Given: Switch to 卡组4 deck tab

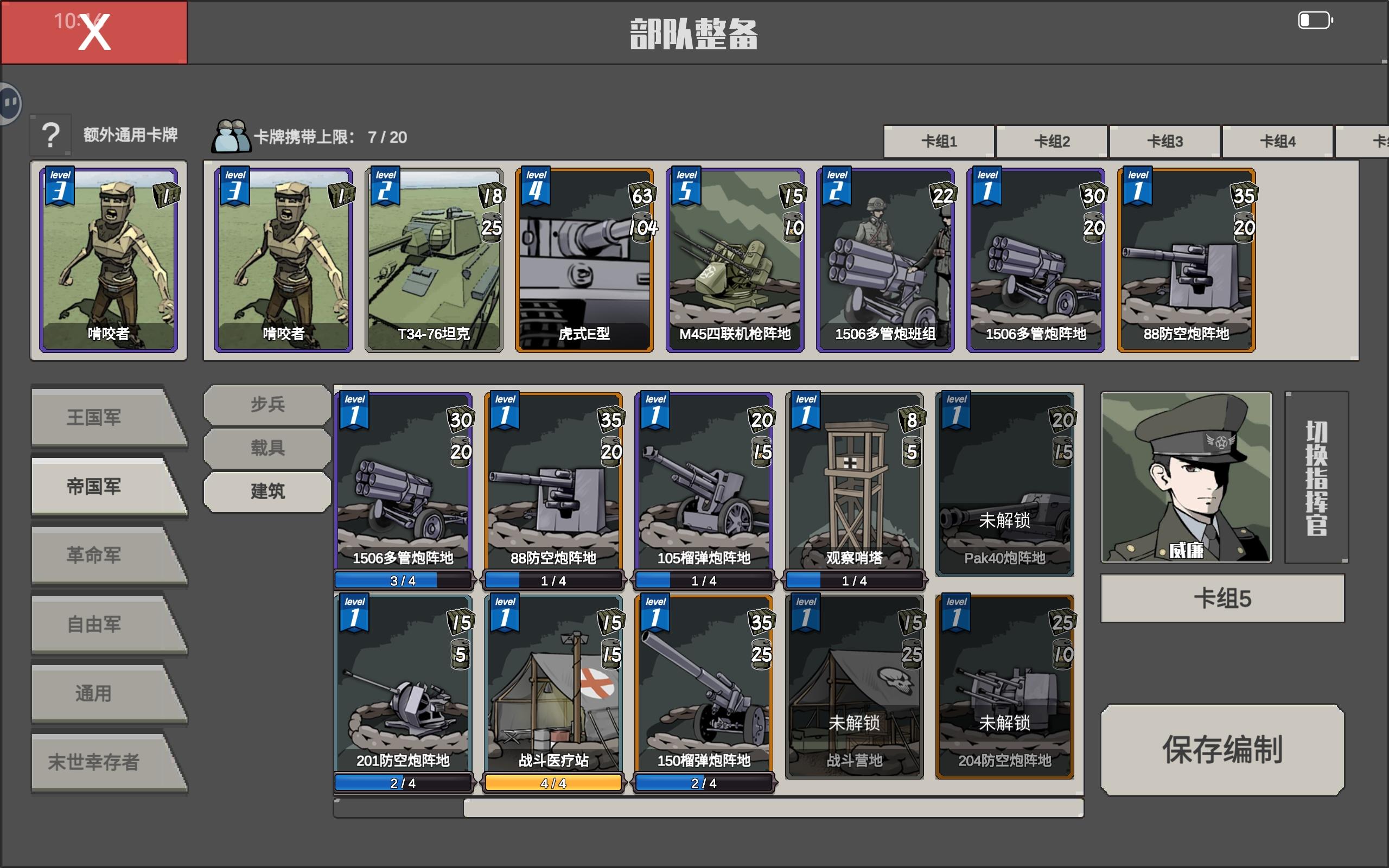Looking at the screenshot, I should [1277, 141].
